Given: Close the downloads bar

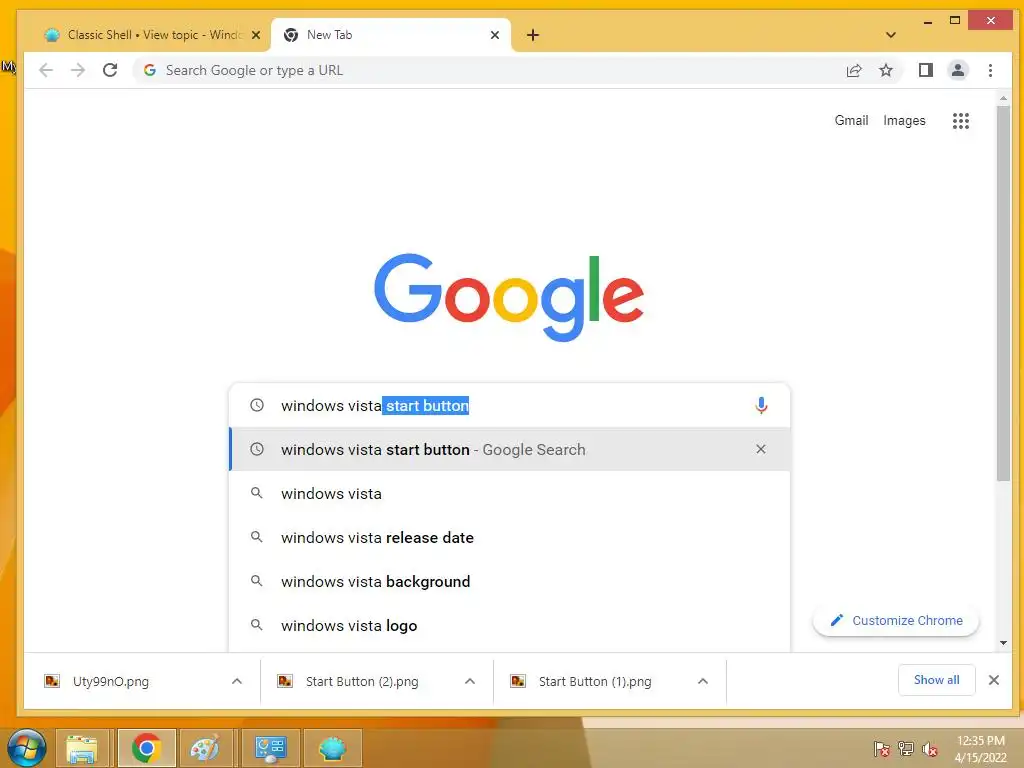Looking at the screenshot, I should pyautogui.click(x=993, y=680).
